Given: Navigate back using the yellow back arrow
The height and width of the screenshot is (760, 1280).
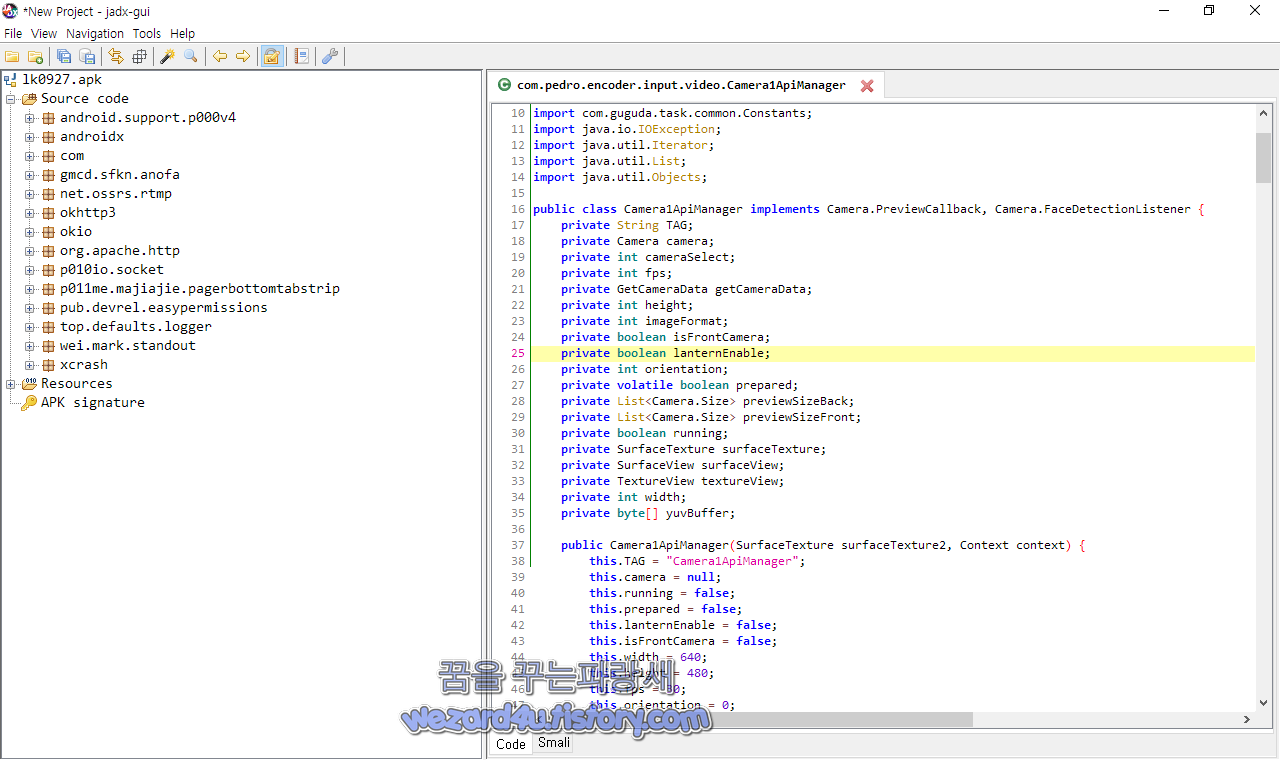Looking at the screenshot, I should 220,56.
